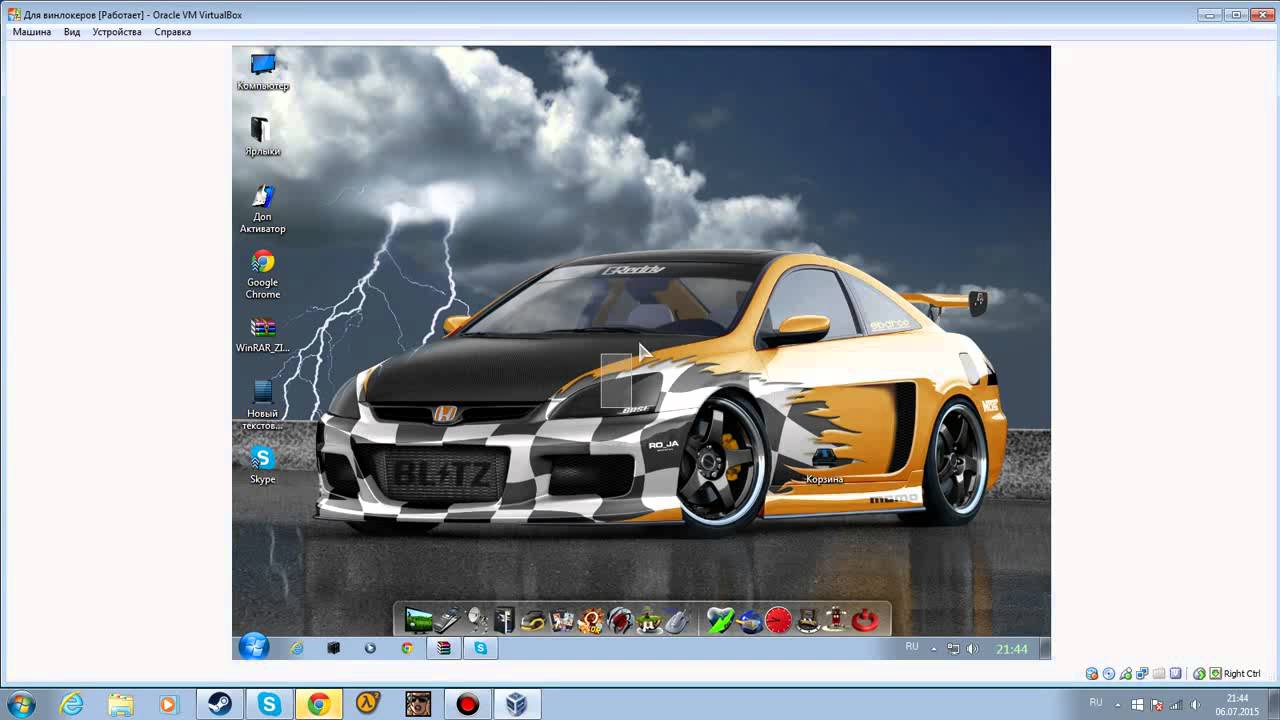
Task: Click Skype button in the guest taskbar
Action: (x=481, y=648)
